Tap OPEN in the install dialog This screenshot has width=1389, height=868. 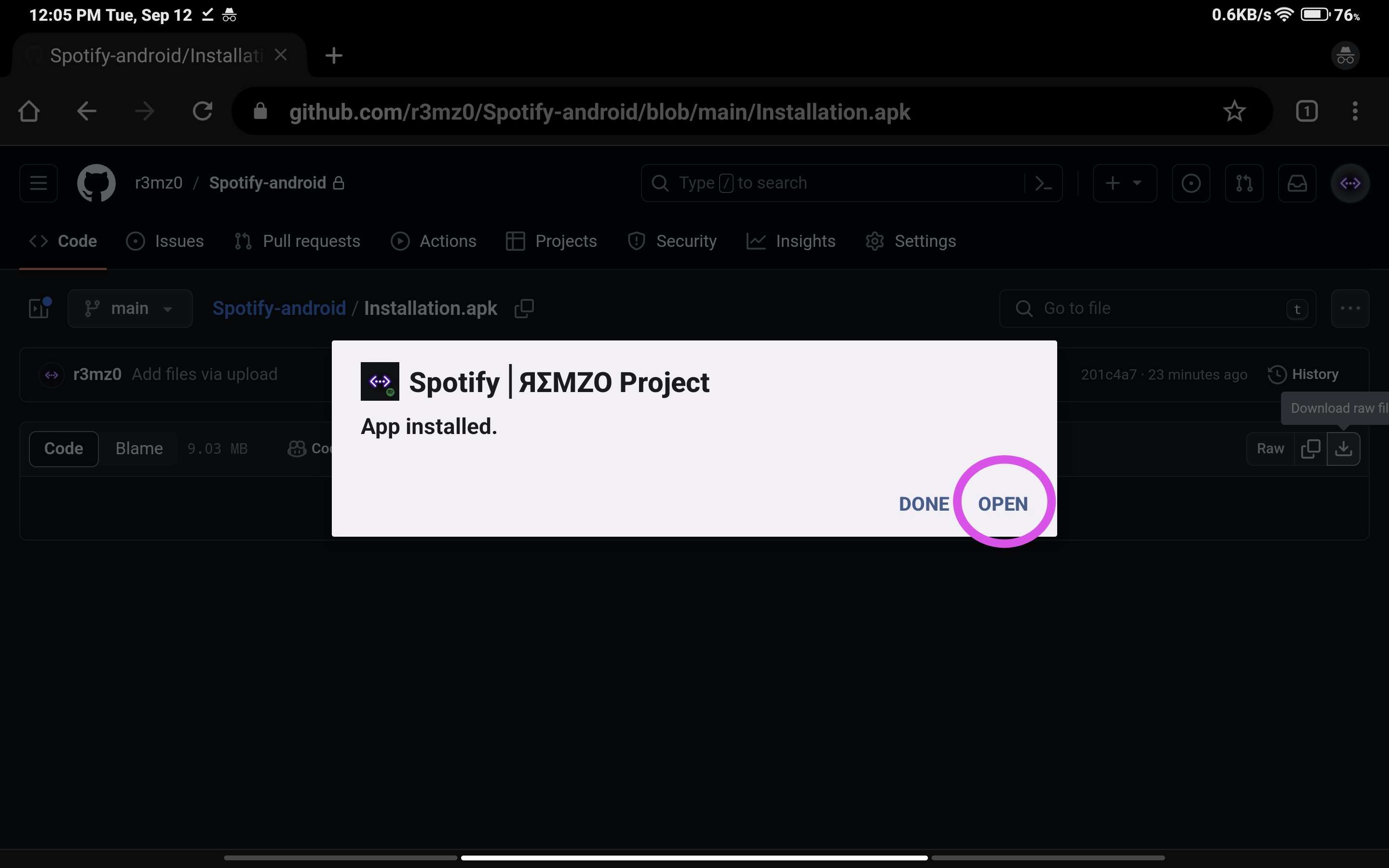point(1003,503)
